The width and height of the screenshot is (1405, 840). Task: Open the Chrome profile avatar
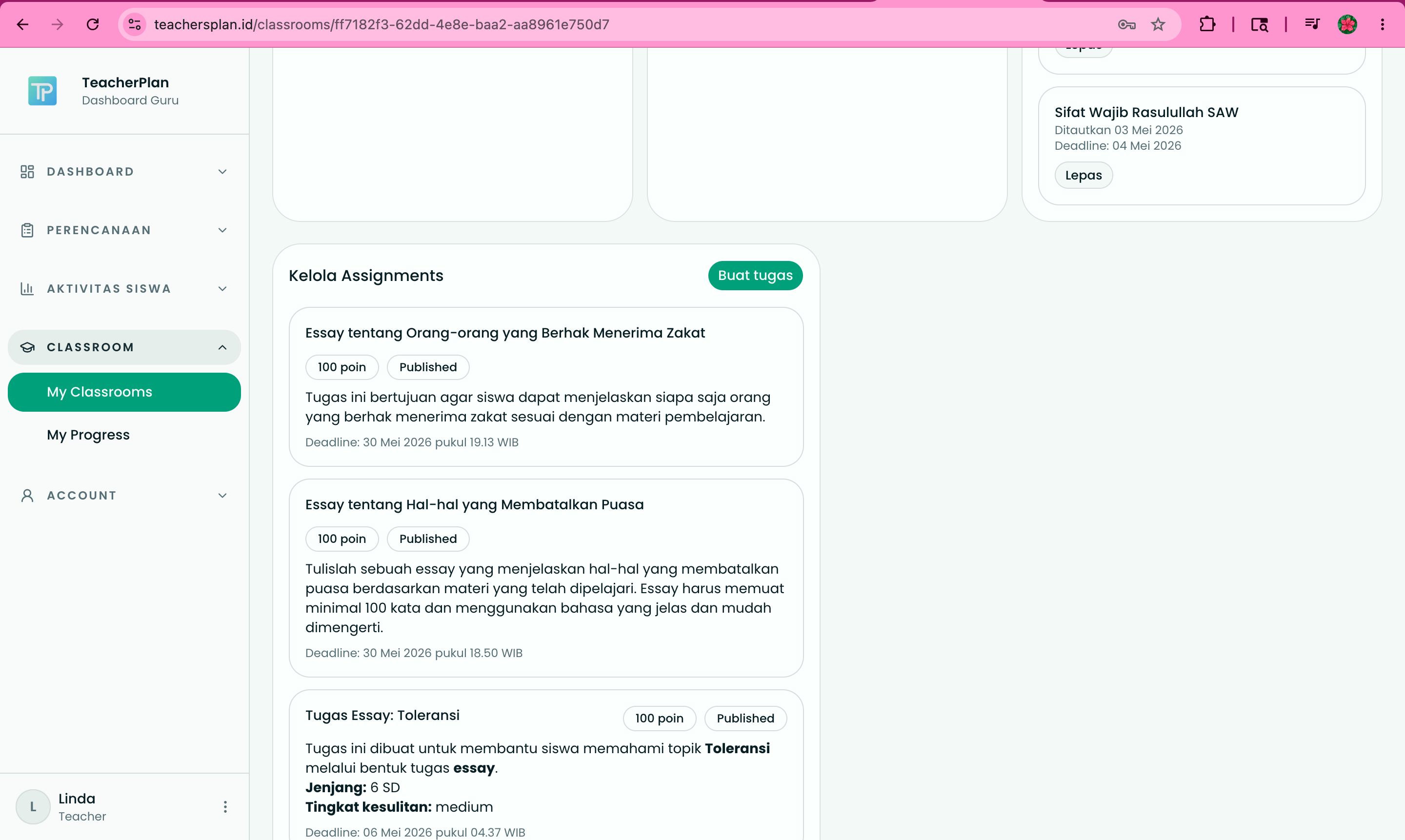[x=1347, y=24]
